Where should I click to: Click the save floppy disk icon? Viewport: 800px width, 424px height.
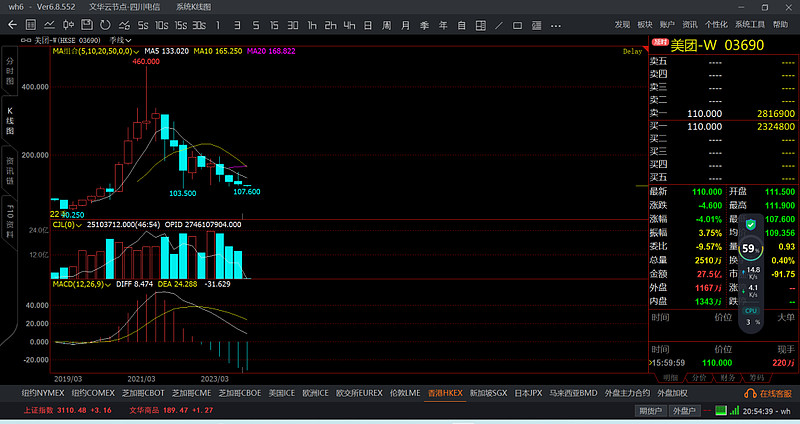pyautogui.click(x=86, y=24)
